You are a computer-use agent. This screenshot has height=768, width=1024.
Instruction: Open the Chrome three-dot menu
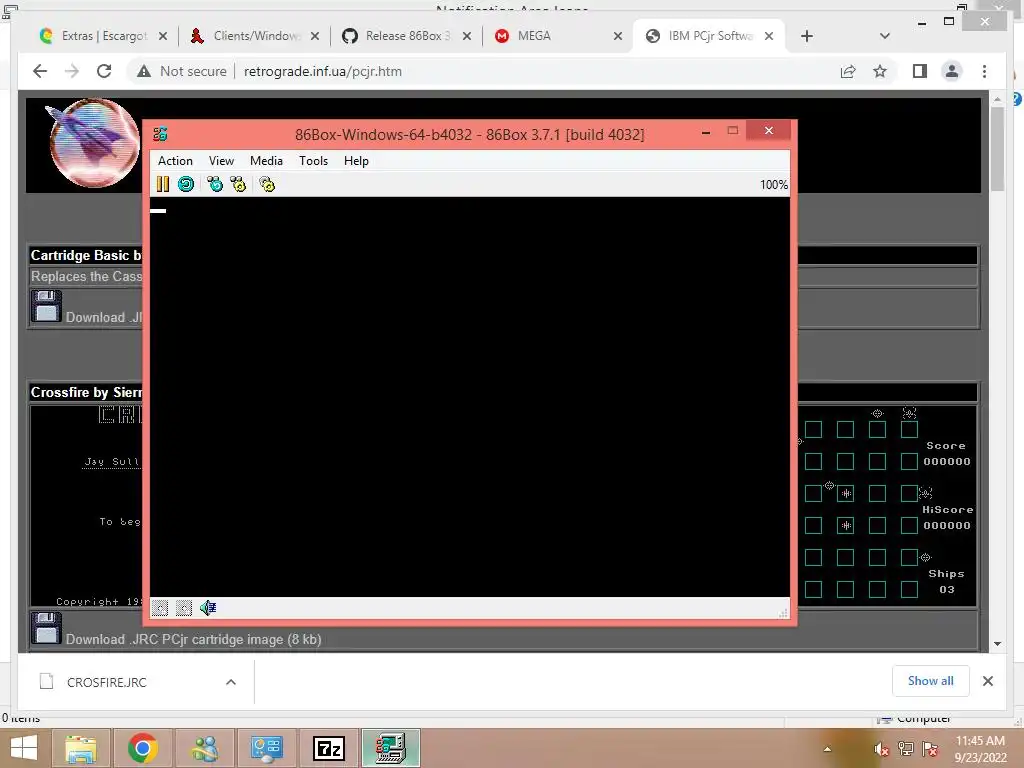click(984, 71)
